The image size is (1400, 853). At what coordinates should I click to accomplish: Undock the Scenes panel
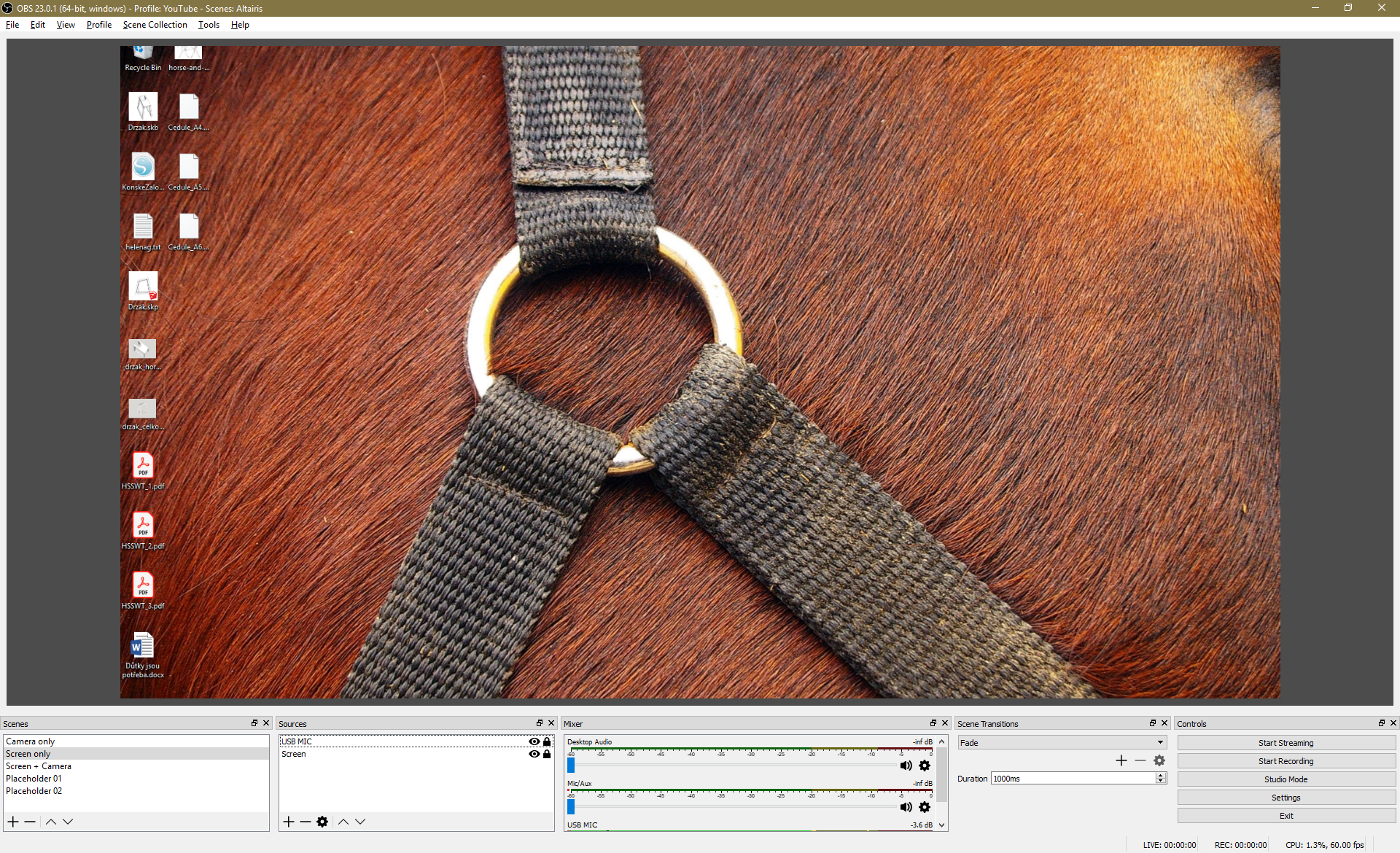coord(254,723)
